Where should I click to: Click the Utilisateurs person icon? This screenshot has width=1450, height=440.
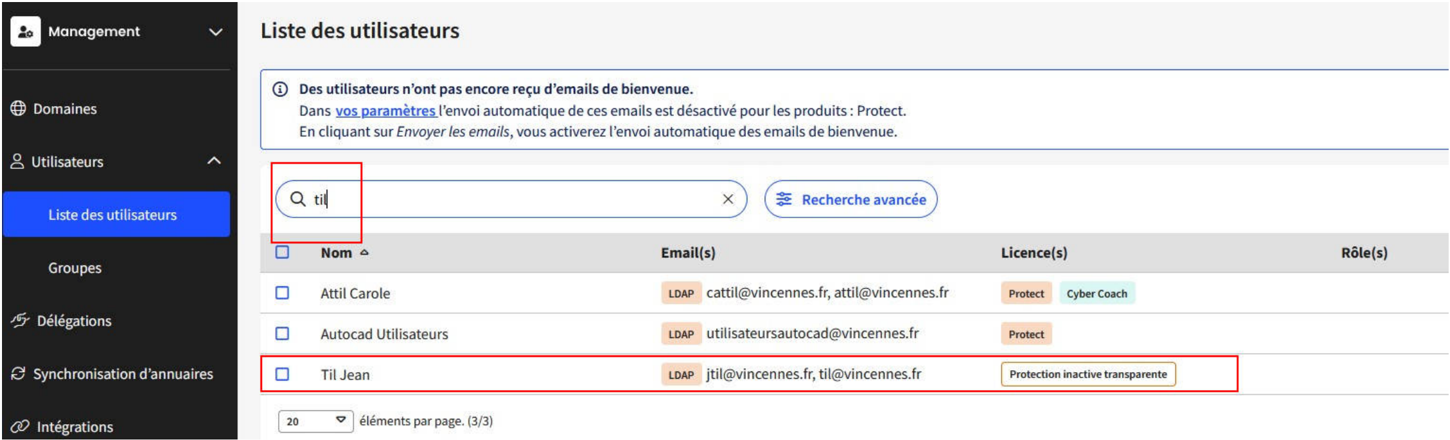coord(17,161)
